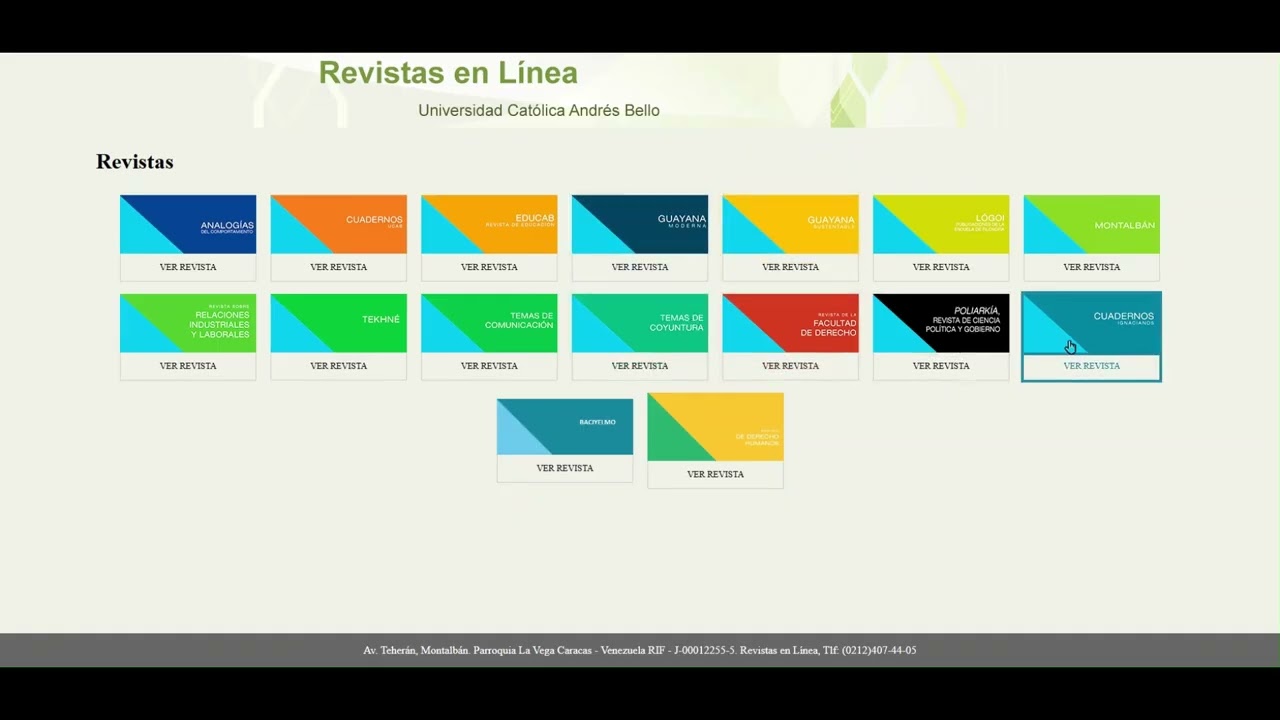Open the highlighted Cuadernos Ignacianos cover image
Viewport: 1280px width, 720px height.
1092,323
